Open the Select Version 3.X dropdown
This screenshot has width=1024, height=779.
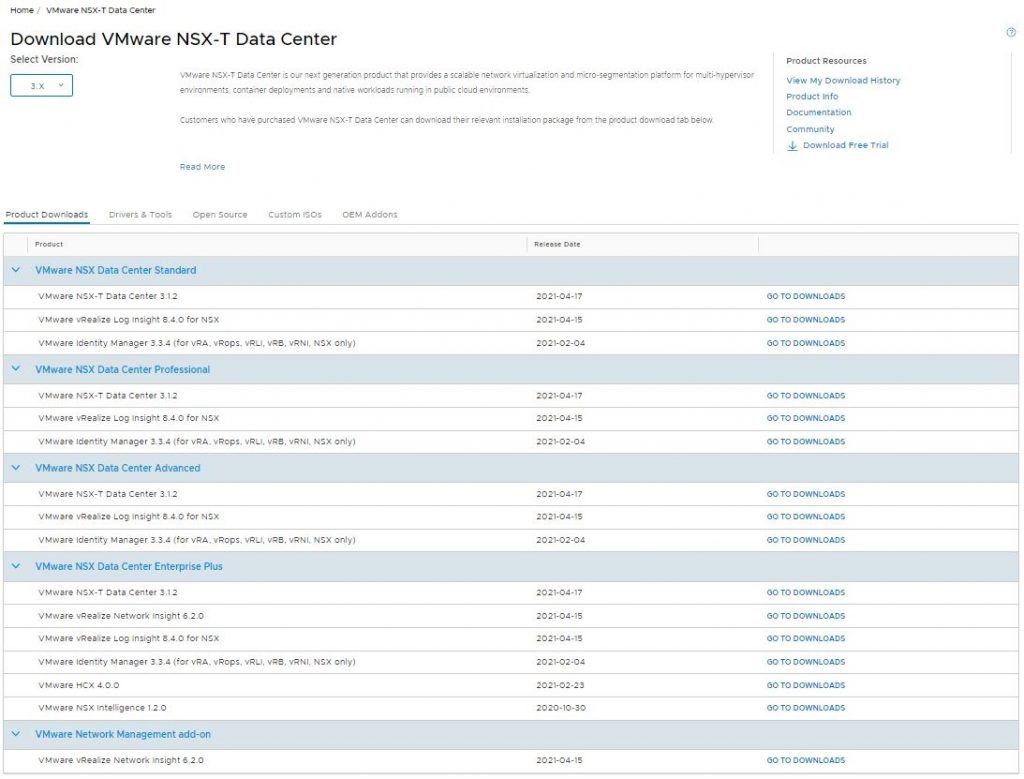(41, 86)
